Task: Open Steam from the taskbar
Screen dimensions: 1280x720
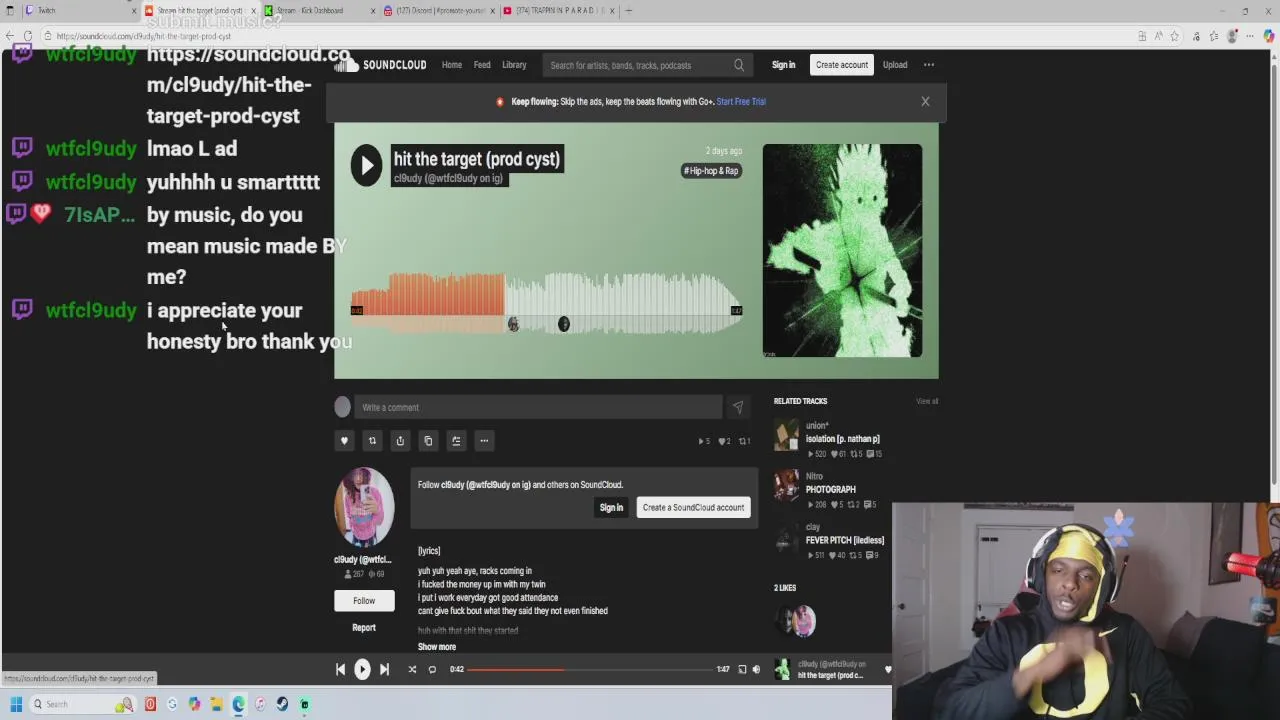Action: point(282,704)
